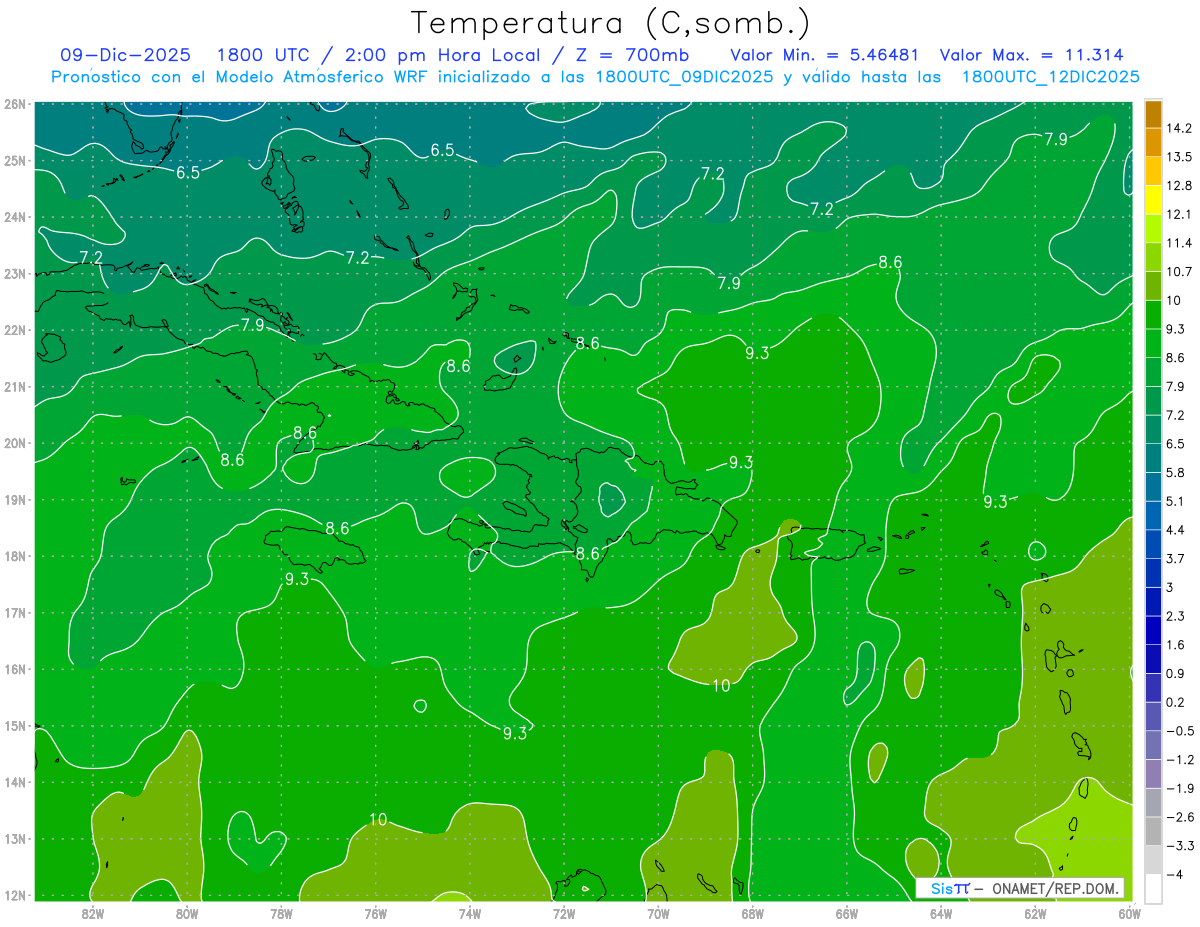Screen dimensions: 1200x927
Task: Click the colorbar label "3.7"
Action: click(x=1175, y=558)
